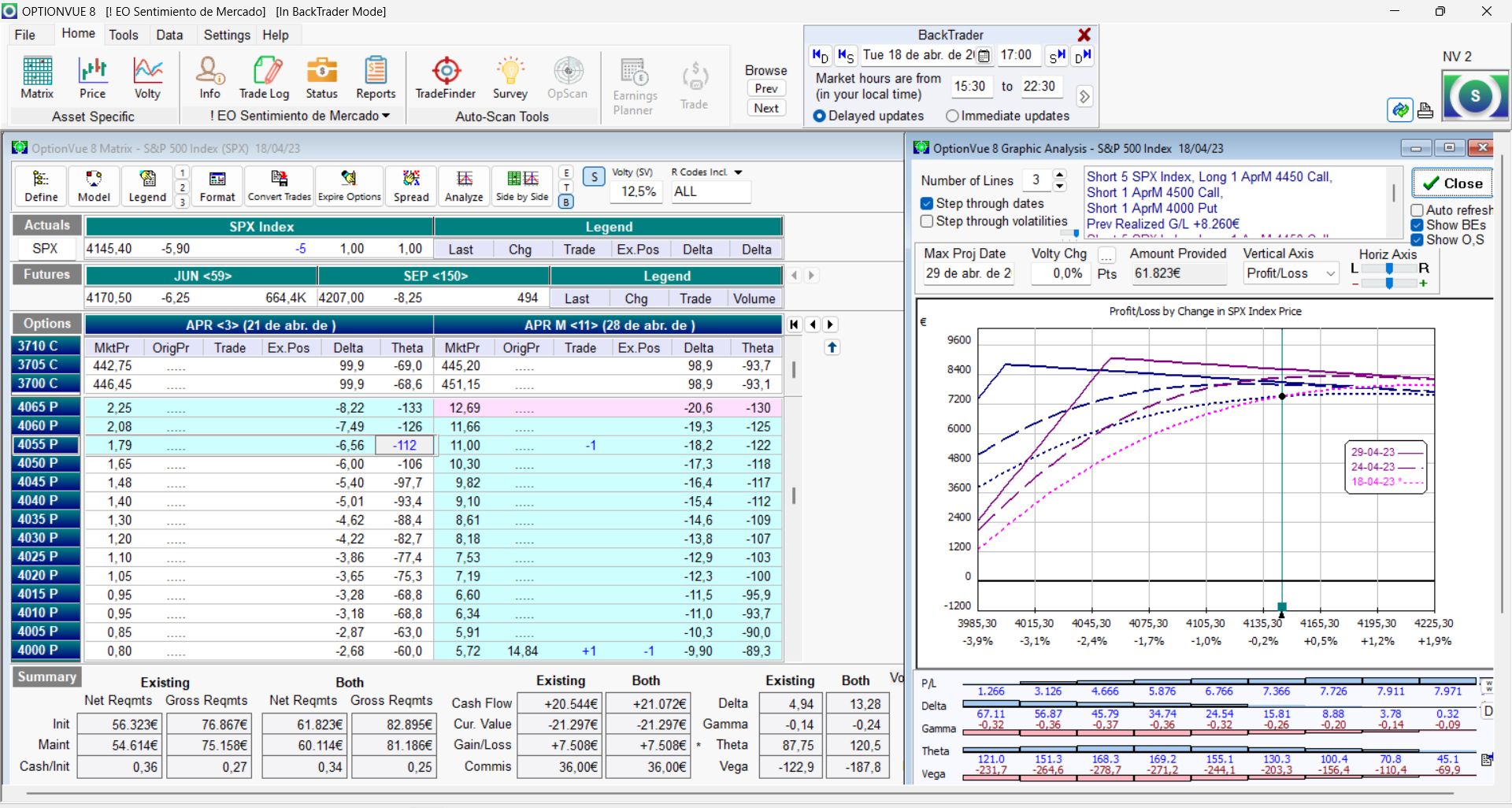The image size is (1512, 808).
Task: Select Immediate updates radio button
Action: [x=952, y=116]
